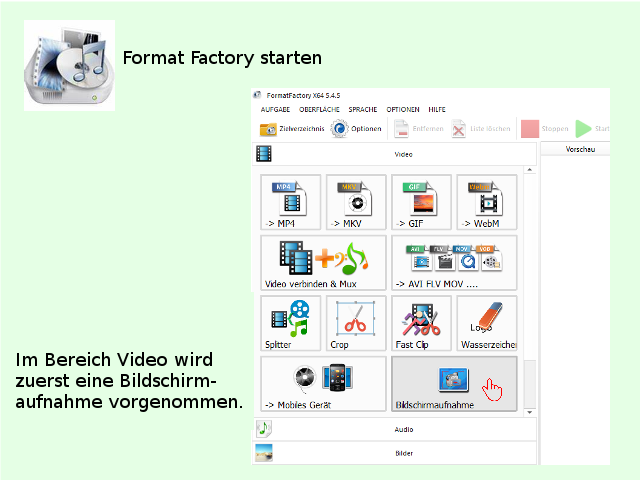Screen dimensions: 640x480
Task: Click the vertical scrollbar thumb
Action: pyautogui.click(x=530, y=384)
